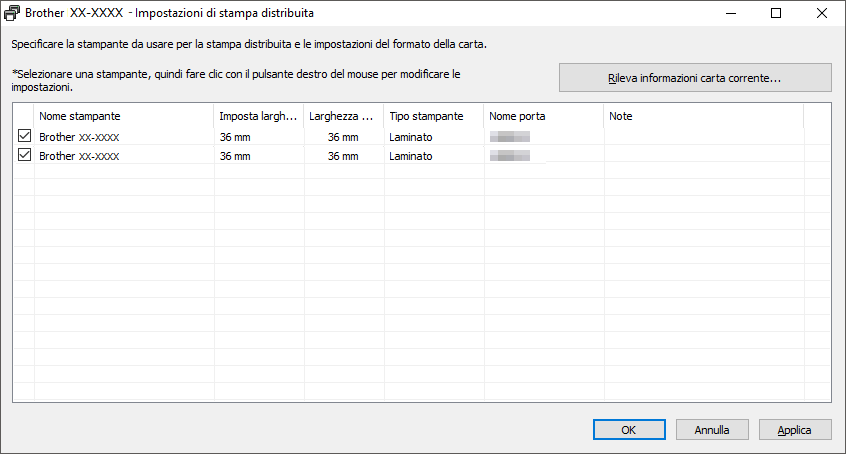The image size is (846, 454).
Task: Apply changes with the Applica button
Action: (x=795, y=429)
